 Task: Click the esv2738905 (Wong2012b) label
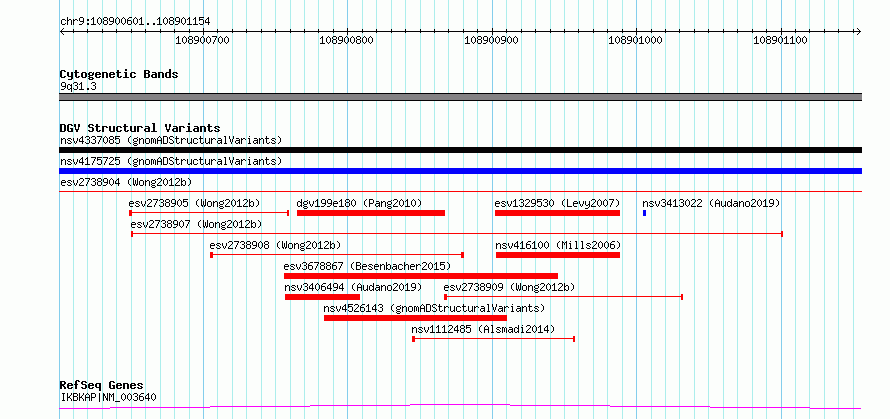tap(195, 203)
